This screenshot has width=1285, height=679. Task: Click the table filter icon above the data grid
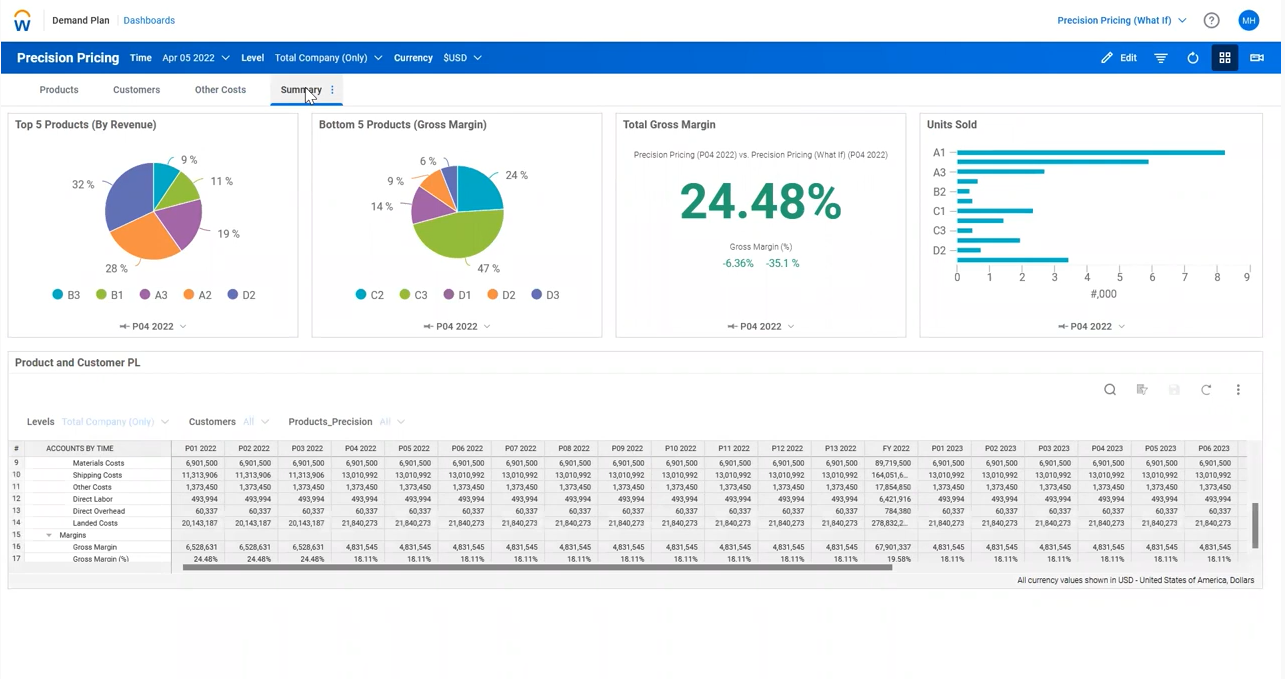[1142, 390]
